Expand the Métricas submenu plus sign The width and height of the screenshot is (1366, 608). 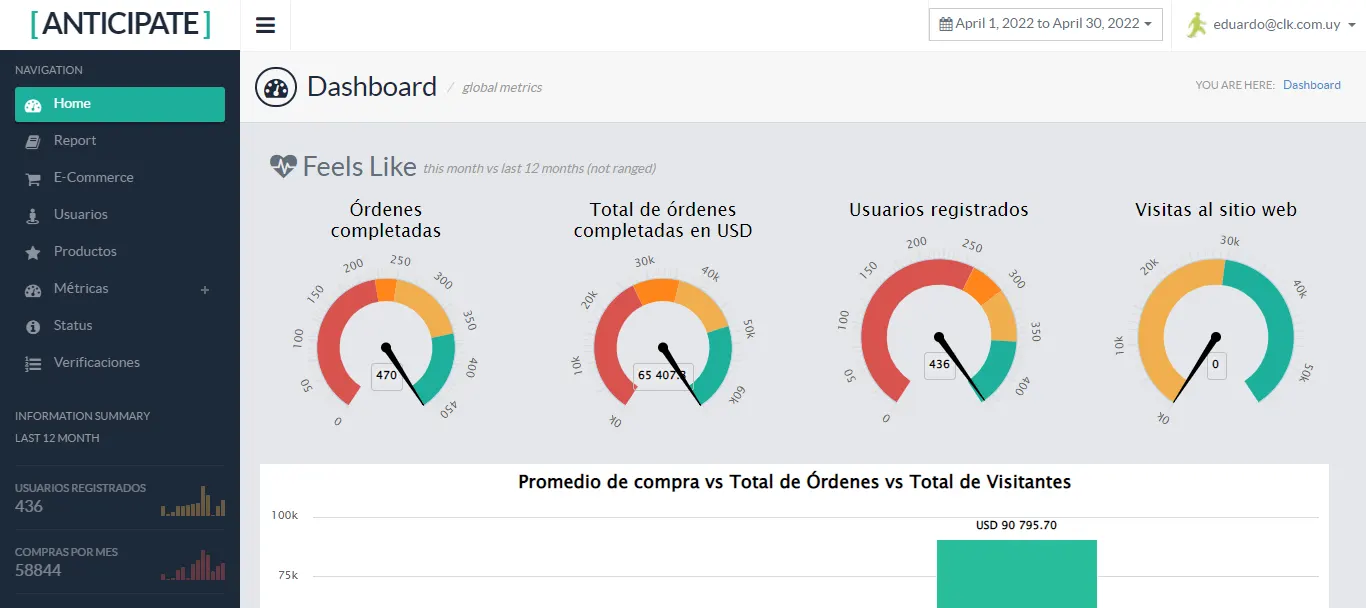205,289
